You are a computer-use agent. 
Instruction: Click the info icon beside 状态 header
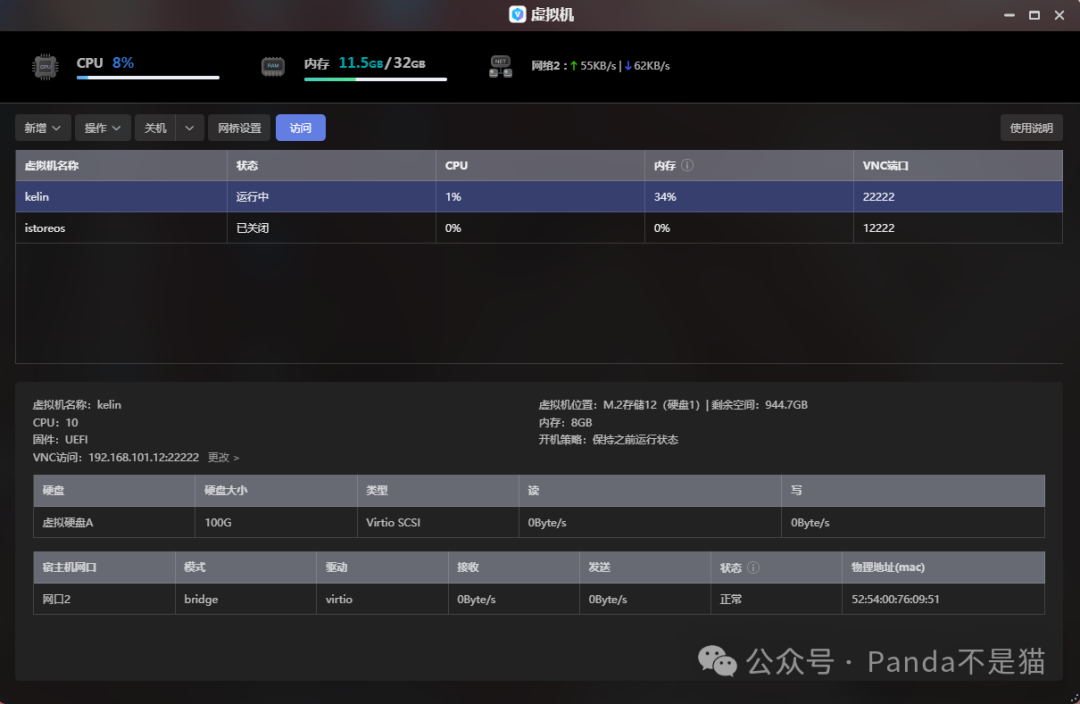754,568
